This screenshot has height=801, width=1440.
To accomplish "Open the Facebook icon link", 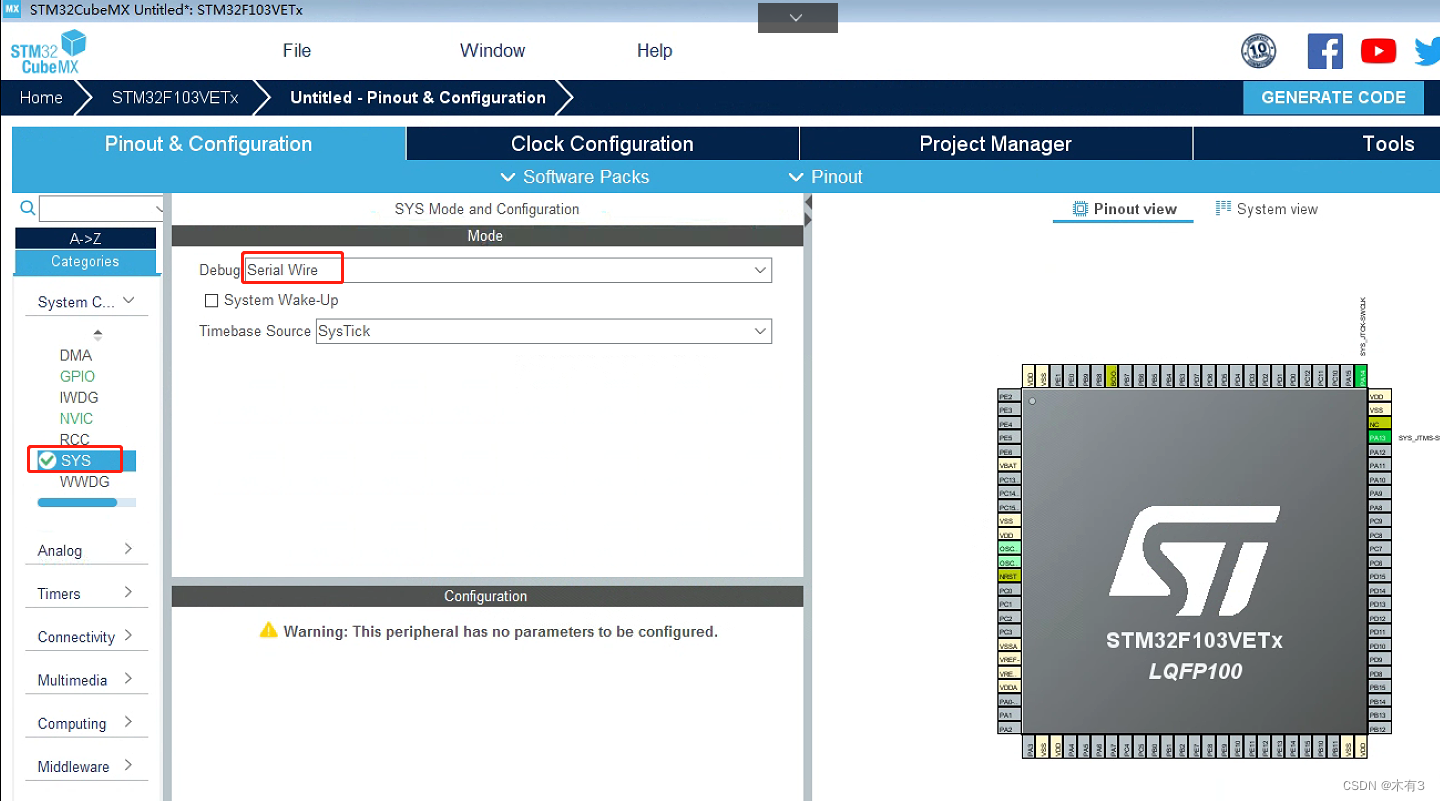I will [1325, 51].
